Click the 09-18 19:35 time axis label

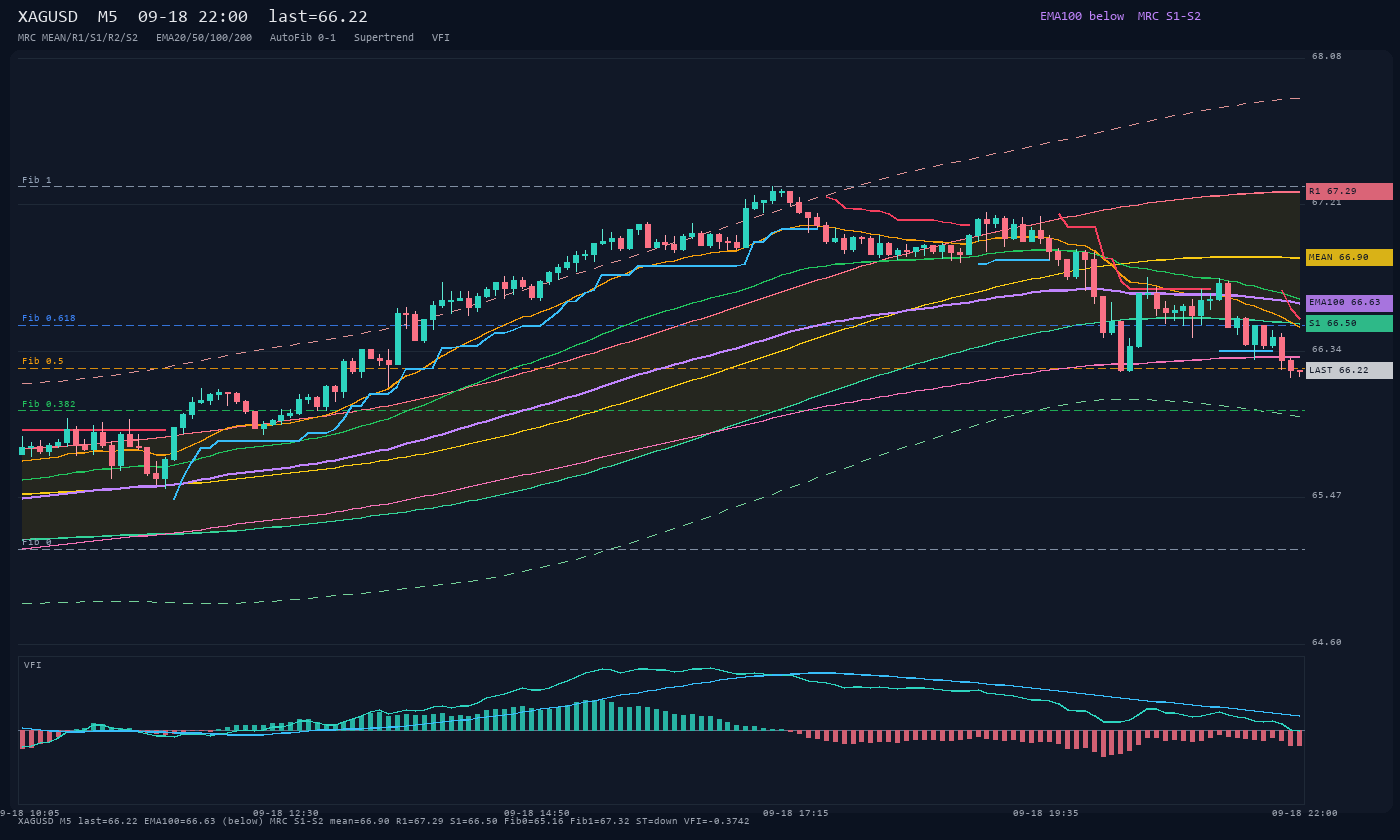click(1046, 813)
